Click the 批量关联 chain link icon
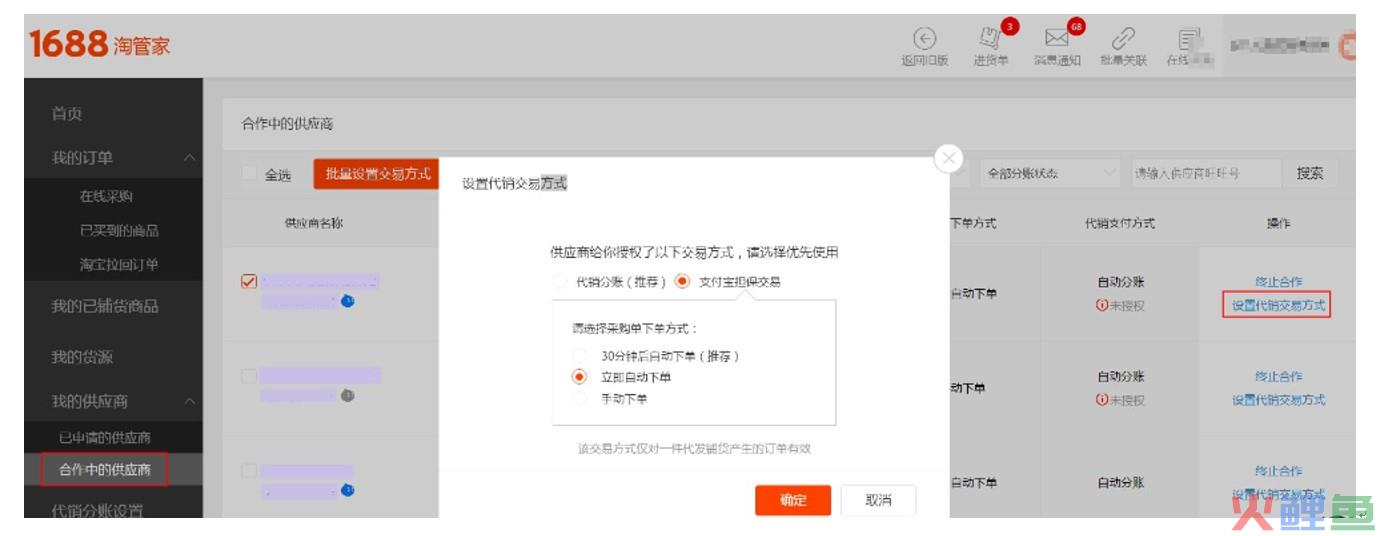Screen dimensions: 1399x536 [x=1123, y=39]
